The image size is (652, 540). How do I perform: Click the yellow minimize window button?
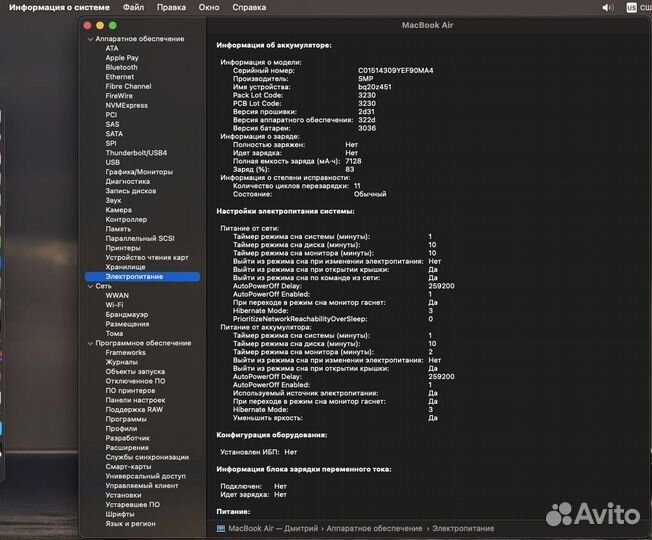point(100,25)
